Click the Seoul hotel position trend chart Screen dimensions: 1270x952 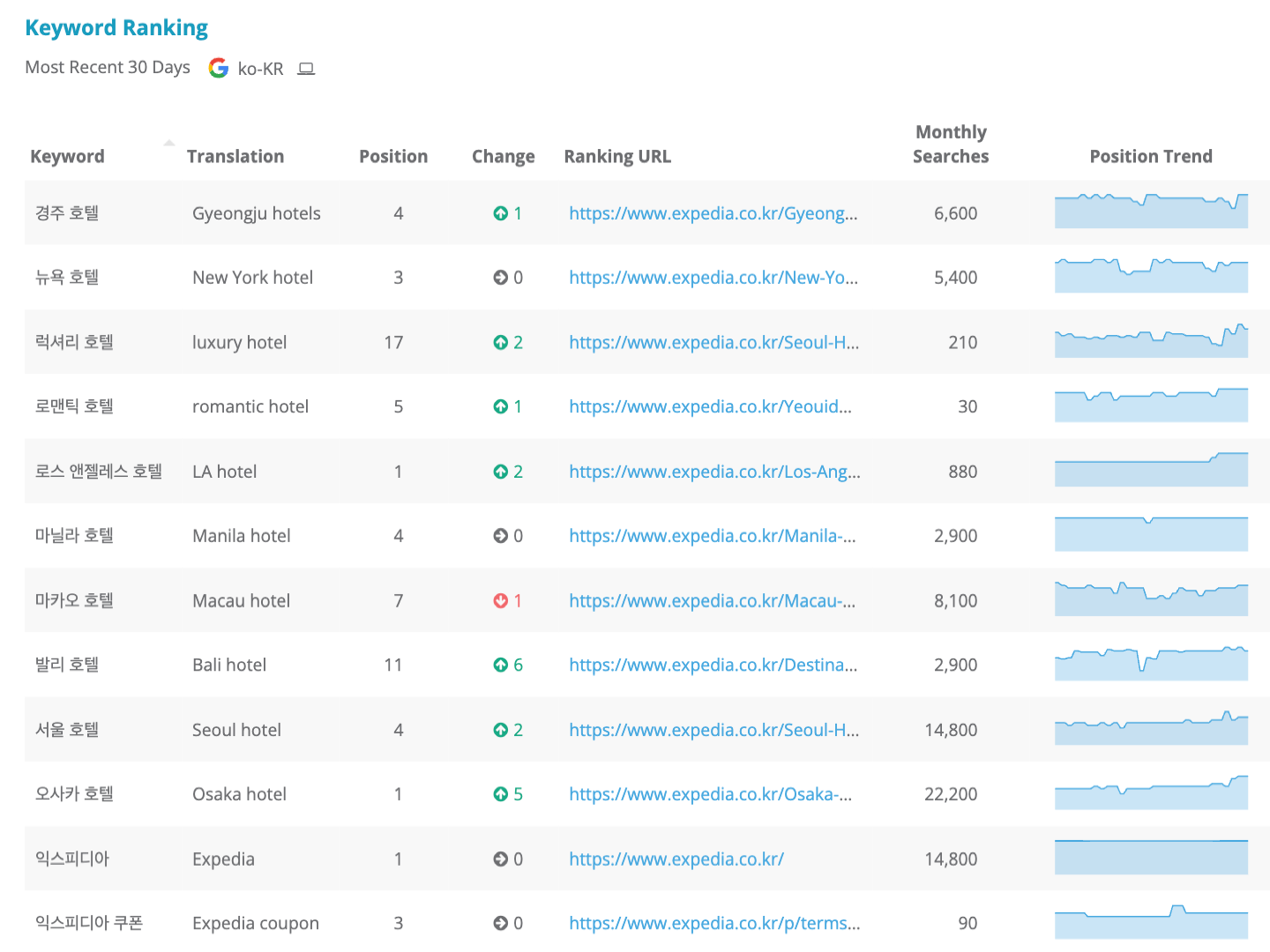1151,727
